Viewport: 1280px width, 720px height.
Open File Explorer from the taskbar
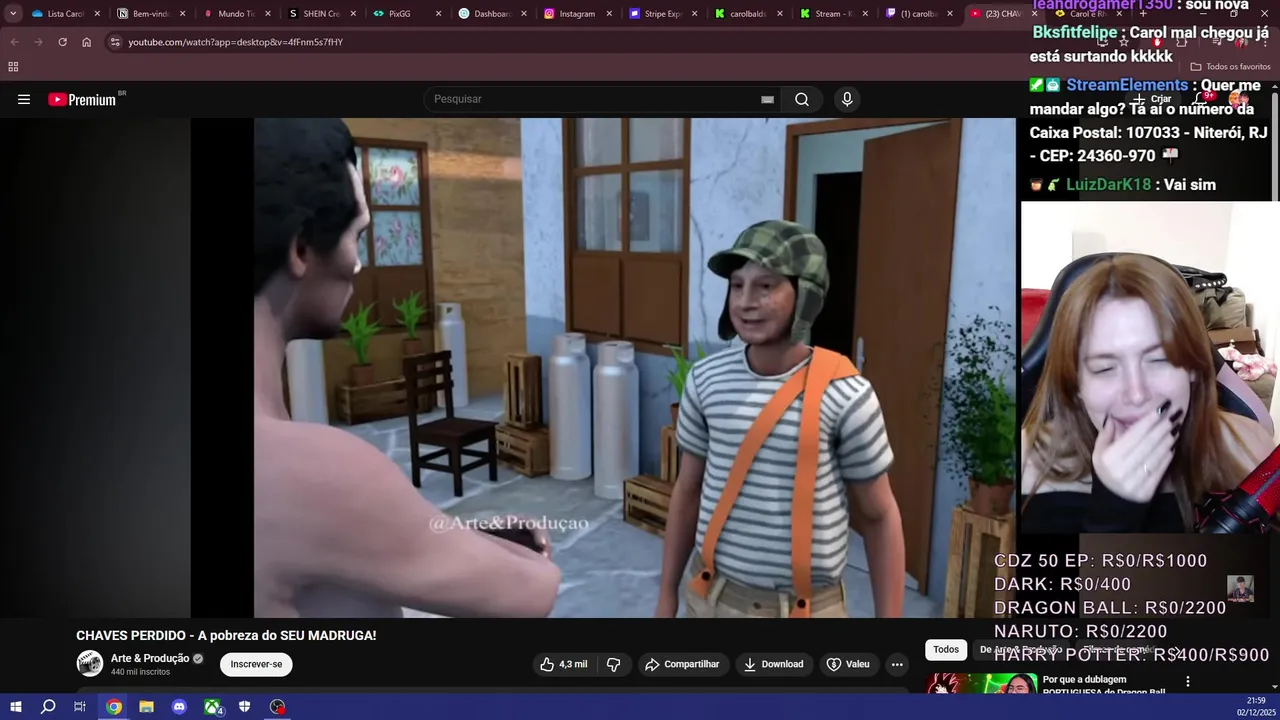[x=146, y=707]
